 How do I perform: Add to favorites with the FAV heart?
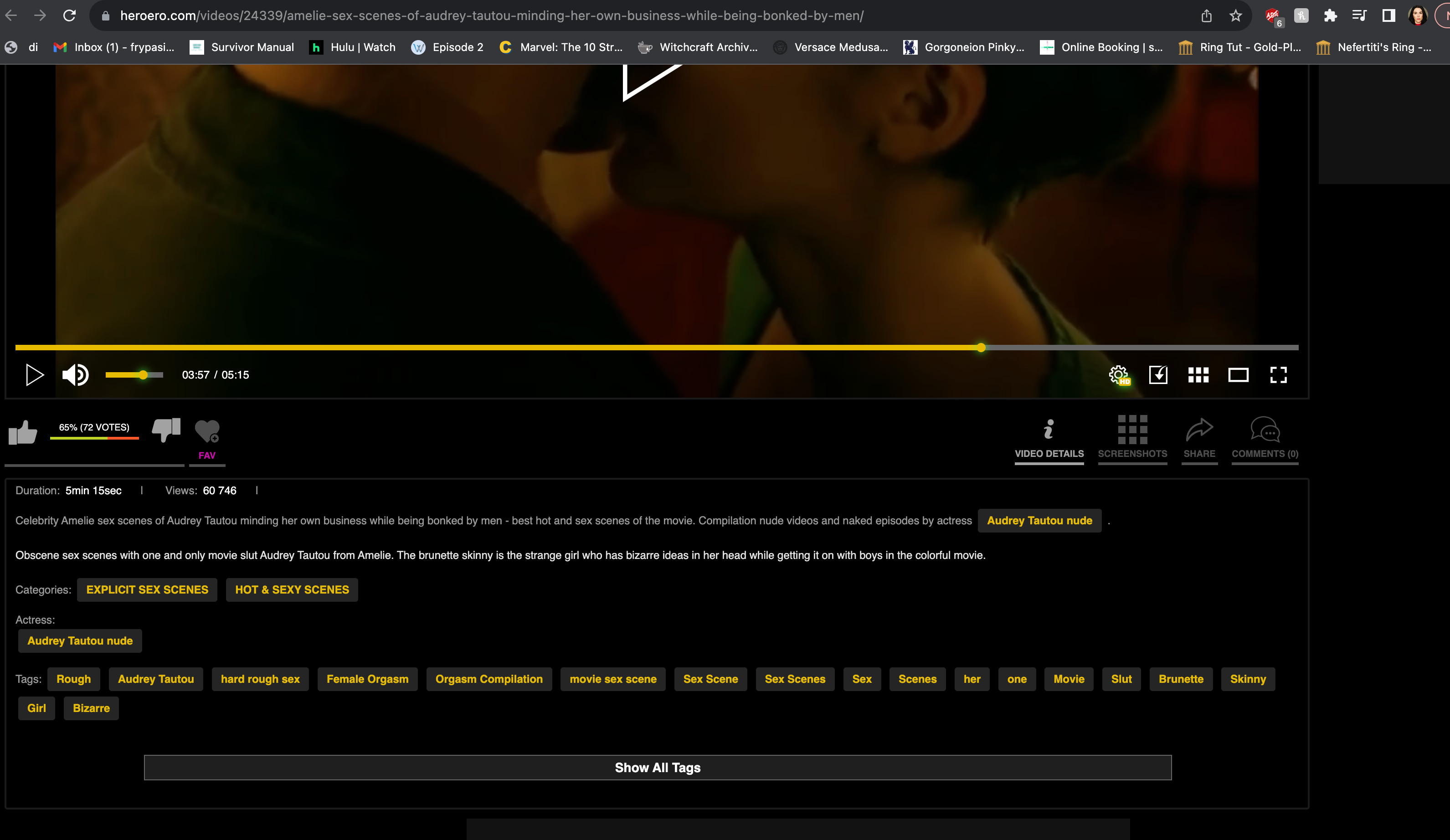pos(207,439)
